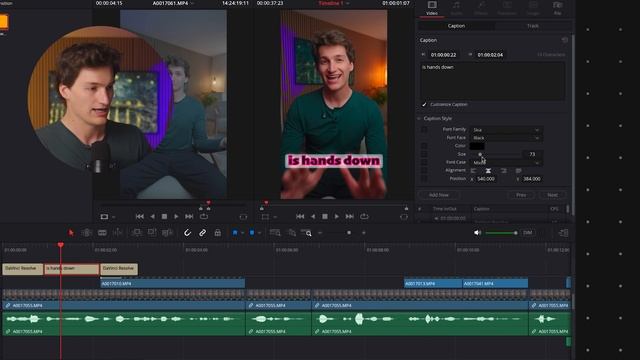640x360 pixels.
Task: Click the Add New caption button
Action: click(x=439, y=195)
